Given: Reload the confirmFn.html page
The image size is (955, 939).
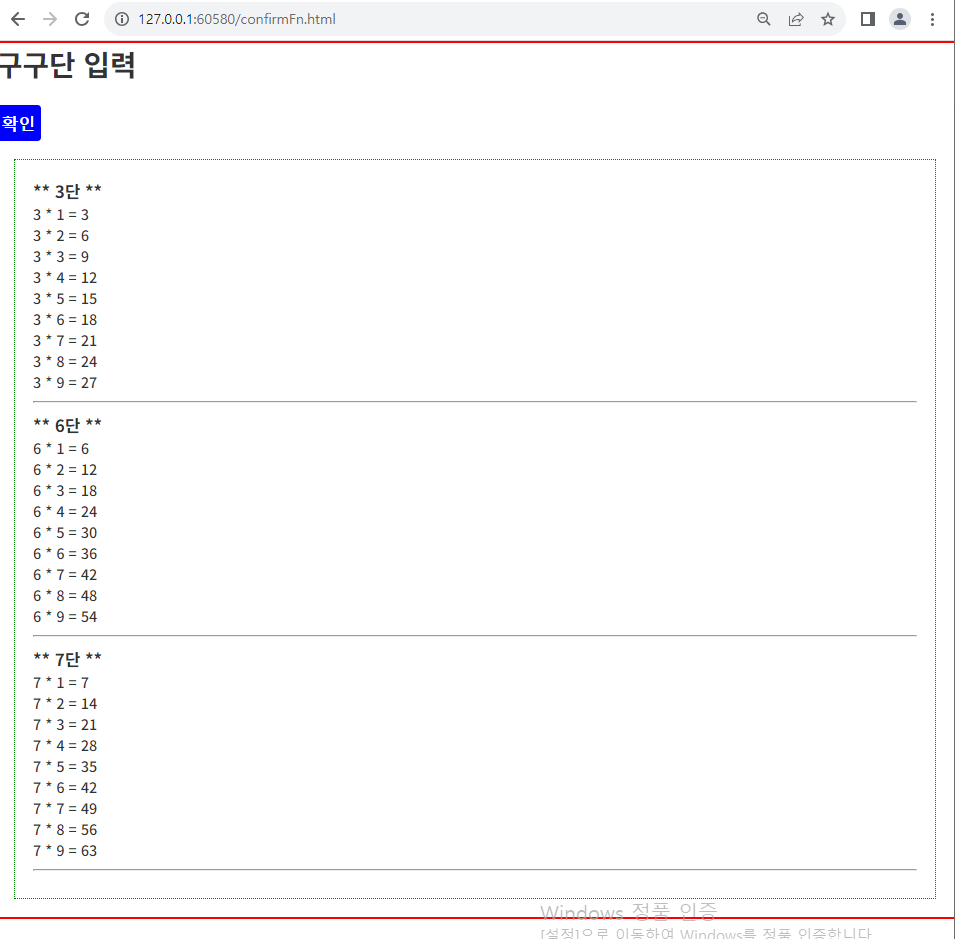Looking at the screenshot, I should tap(82, 19).
